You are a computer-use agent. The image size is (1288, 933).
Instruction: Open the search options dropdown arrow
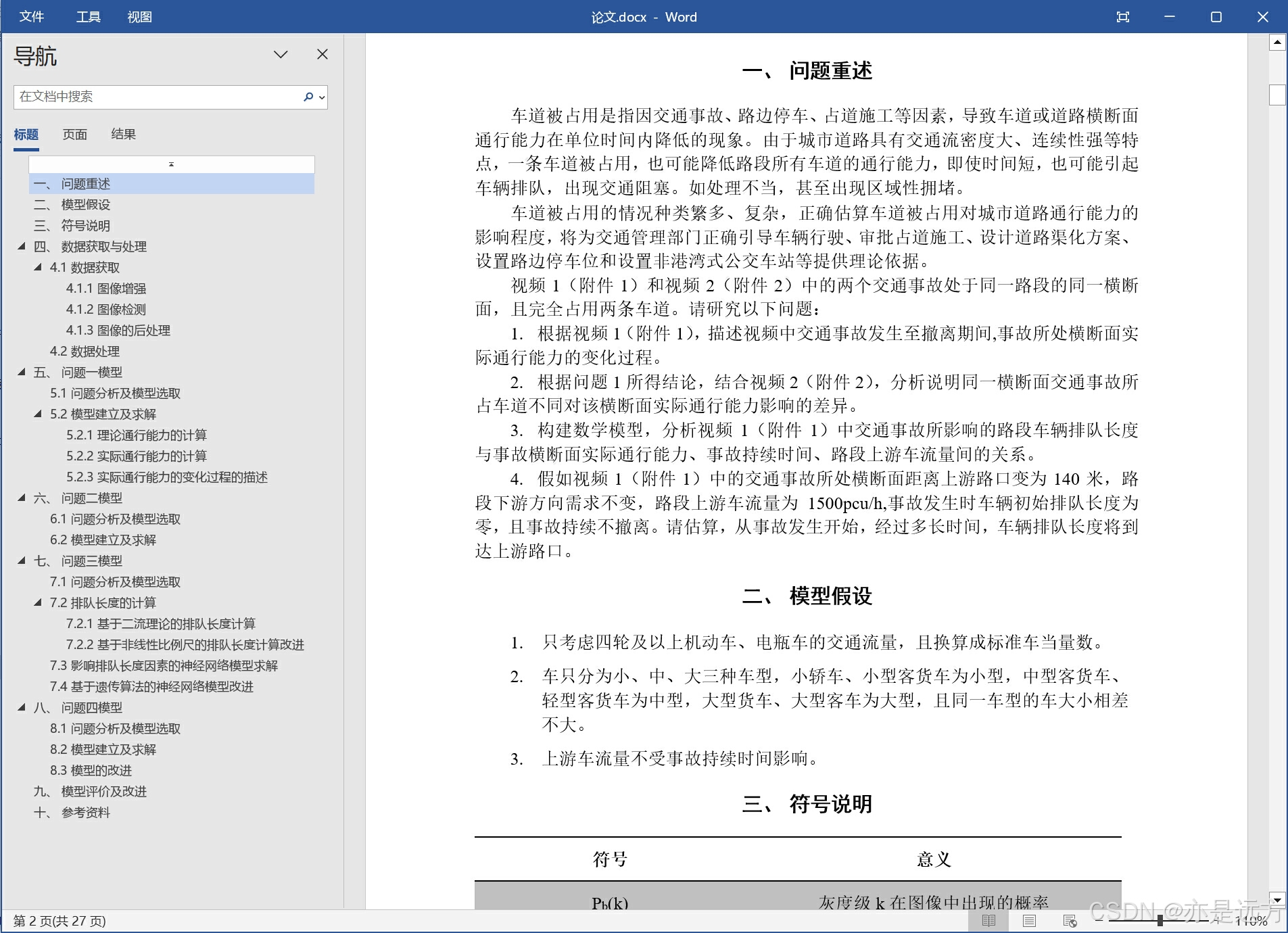322,97
